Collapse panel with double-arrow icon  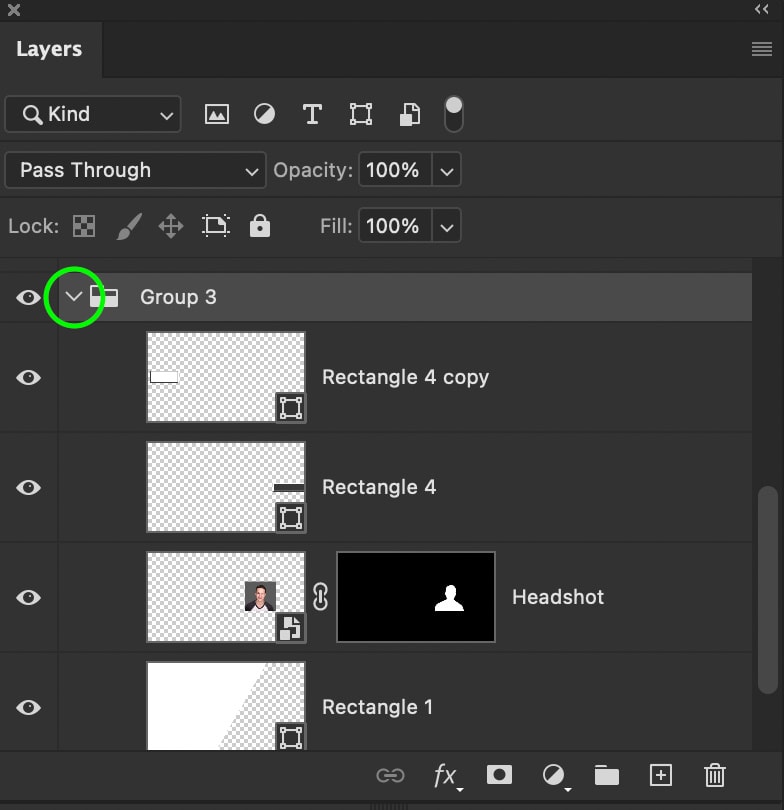tap(762, 9)
